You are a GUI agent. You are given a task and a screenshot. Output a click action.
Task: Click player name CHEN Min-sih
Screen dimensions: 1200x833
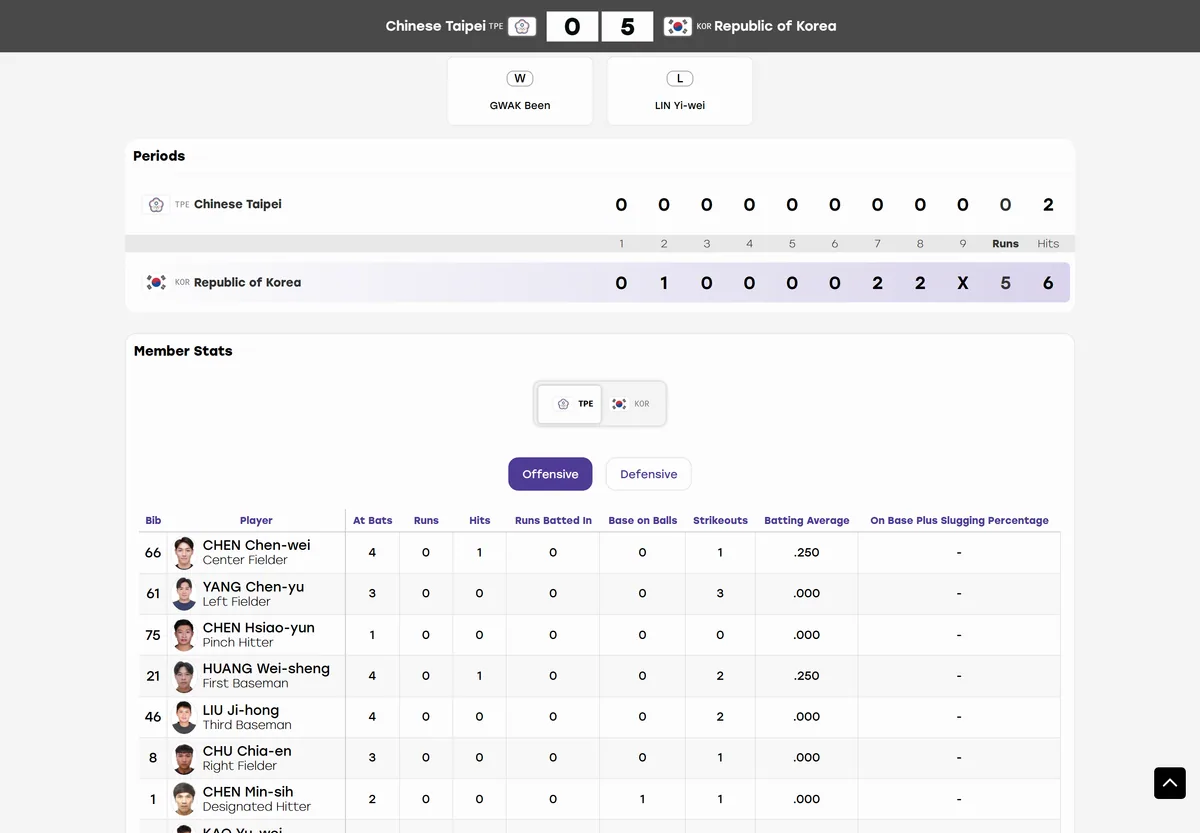pos(248,792)
